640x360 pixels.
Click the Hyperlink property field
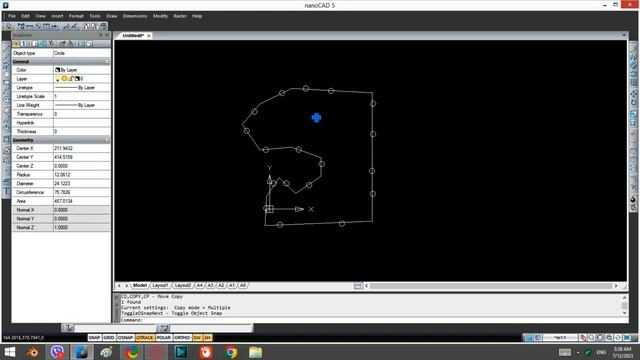(82, 123)
